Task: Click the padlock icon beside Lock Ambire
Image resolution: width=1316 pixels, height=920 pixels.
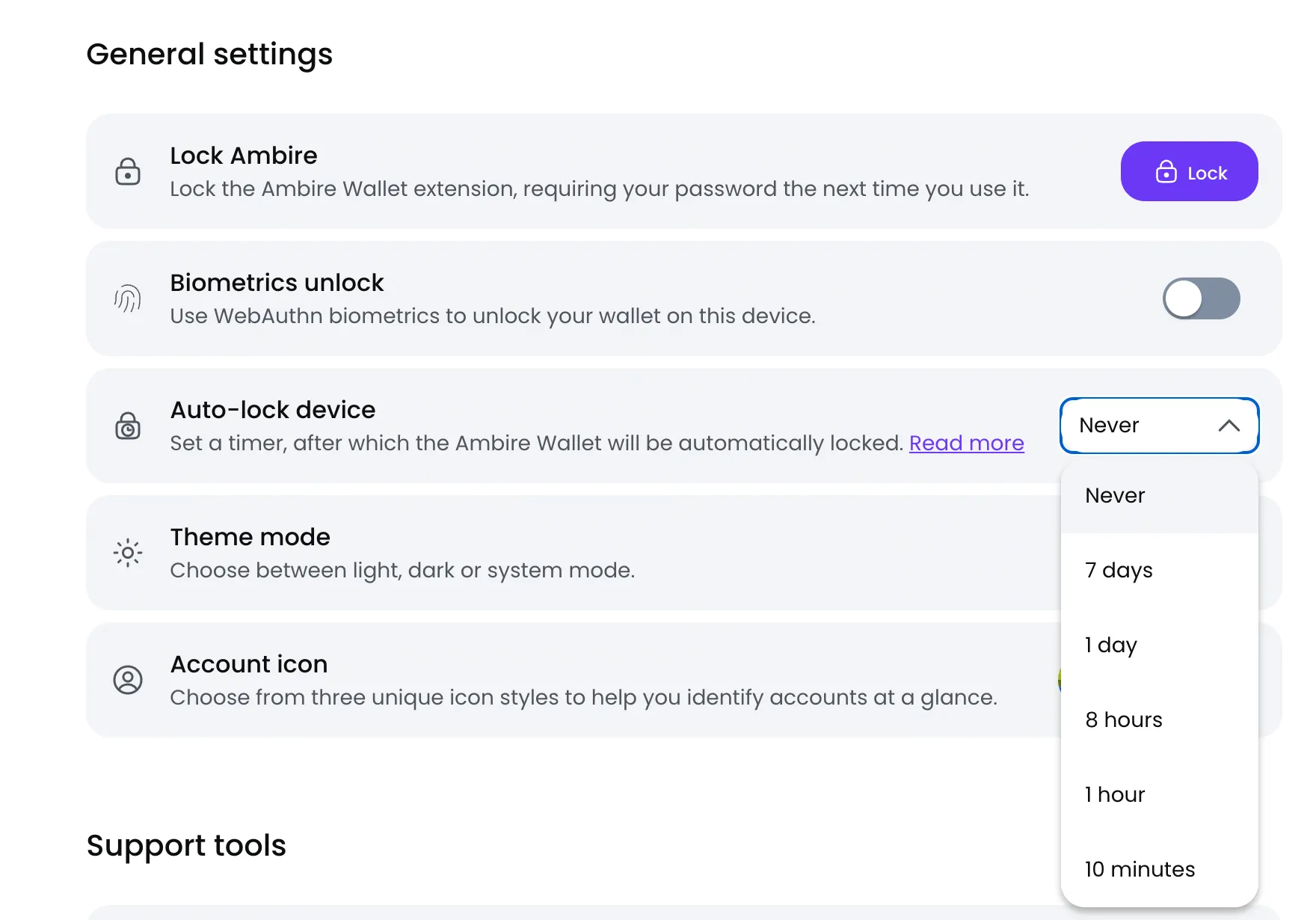Action: (128, 171)
